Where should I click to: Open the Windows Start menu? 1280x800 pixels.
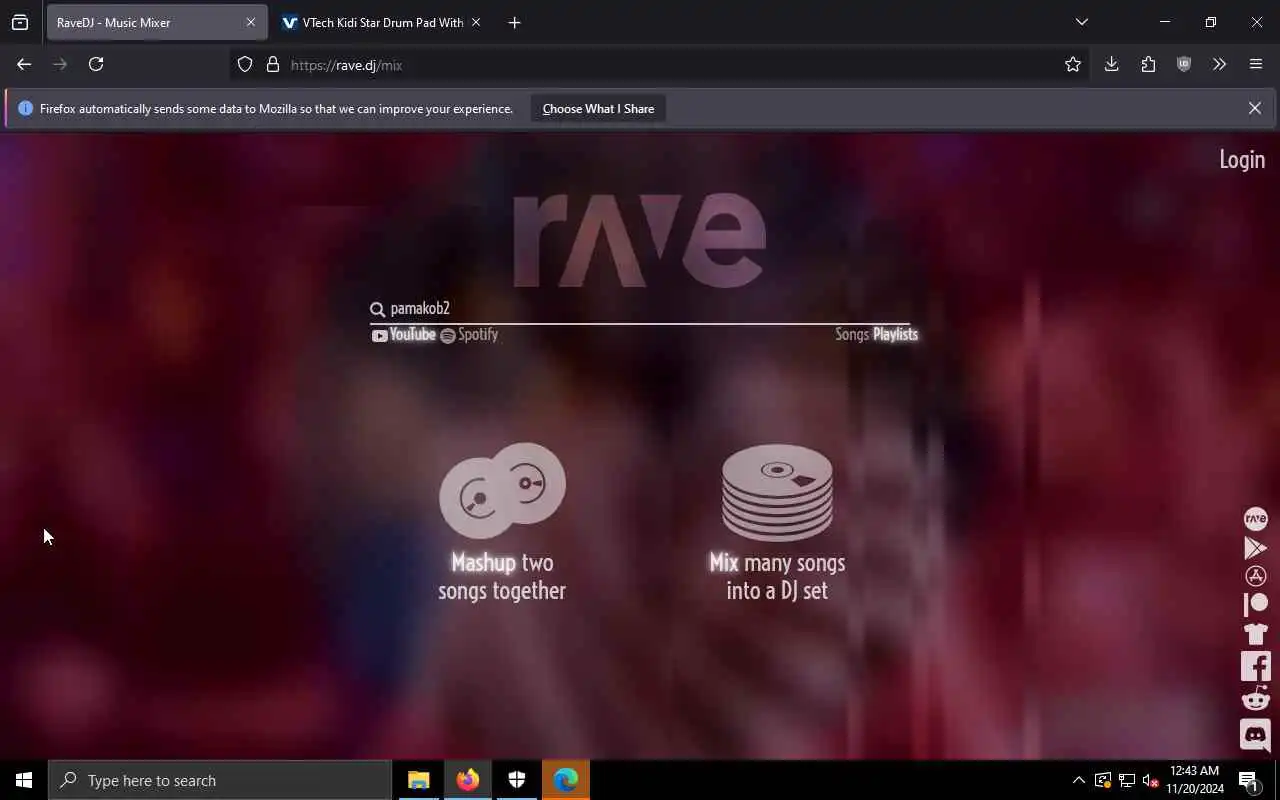click(x=24, y=780)
